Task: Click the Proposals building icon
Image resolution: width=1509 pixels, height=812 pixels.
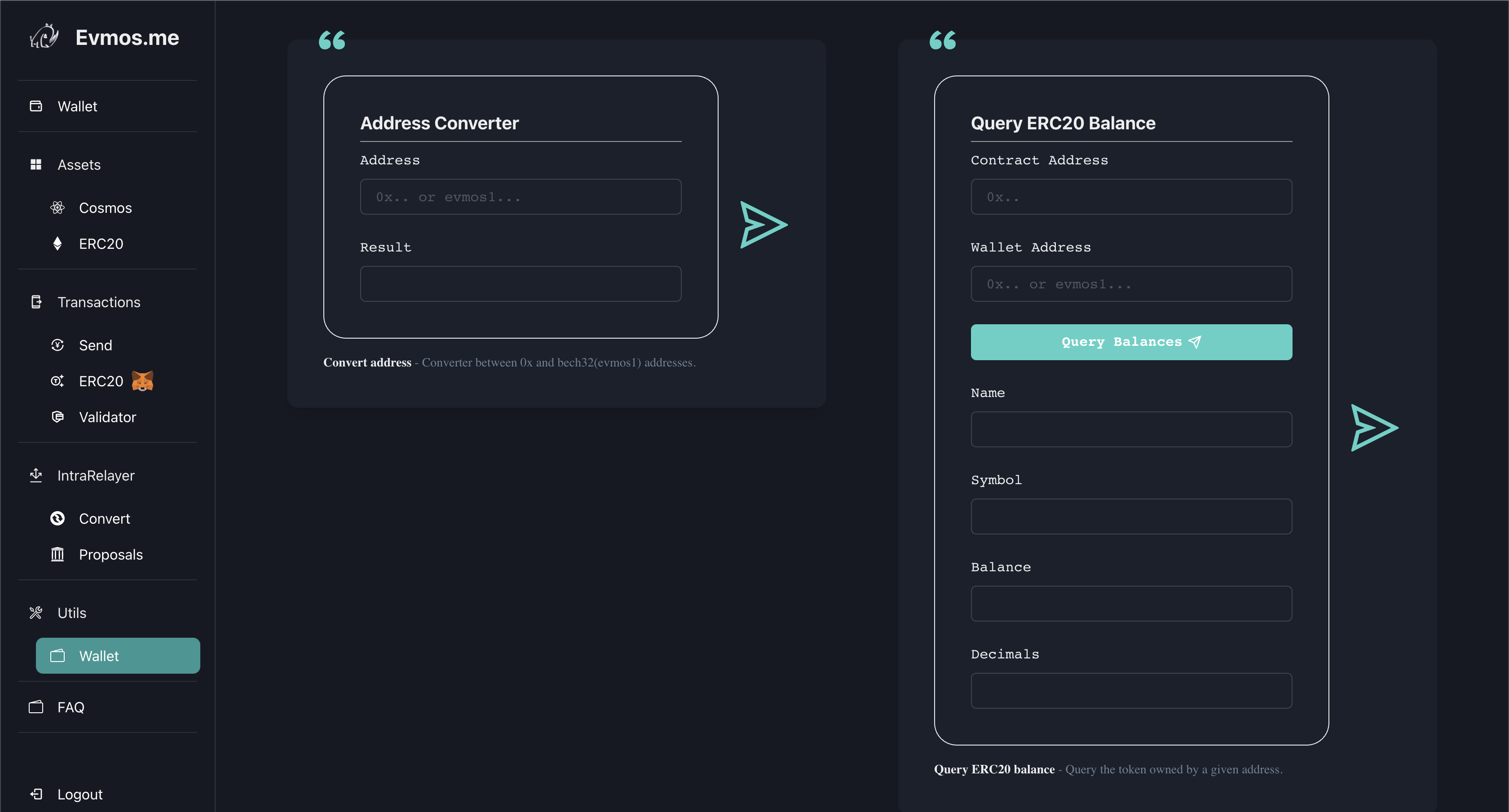Action: pos(57,554)
